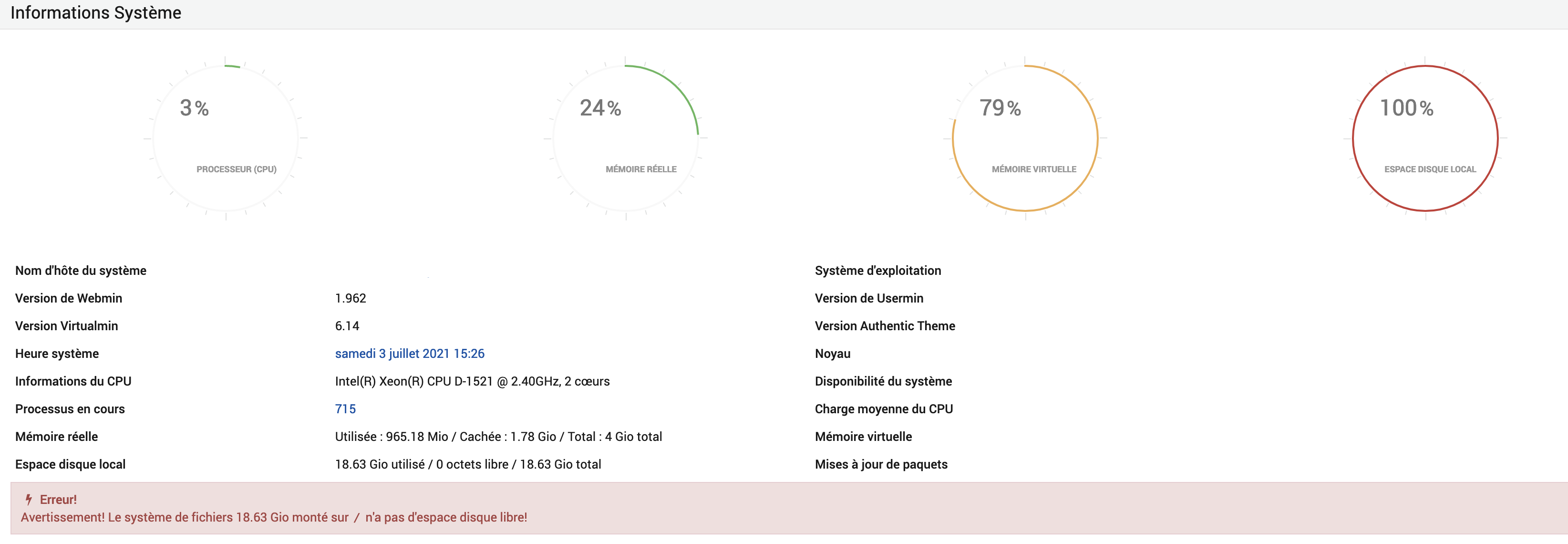
Task: Click the Disponibilité du système label
Action: [x=883, y=381]
